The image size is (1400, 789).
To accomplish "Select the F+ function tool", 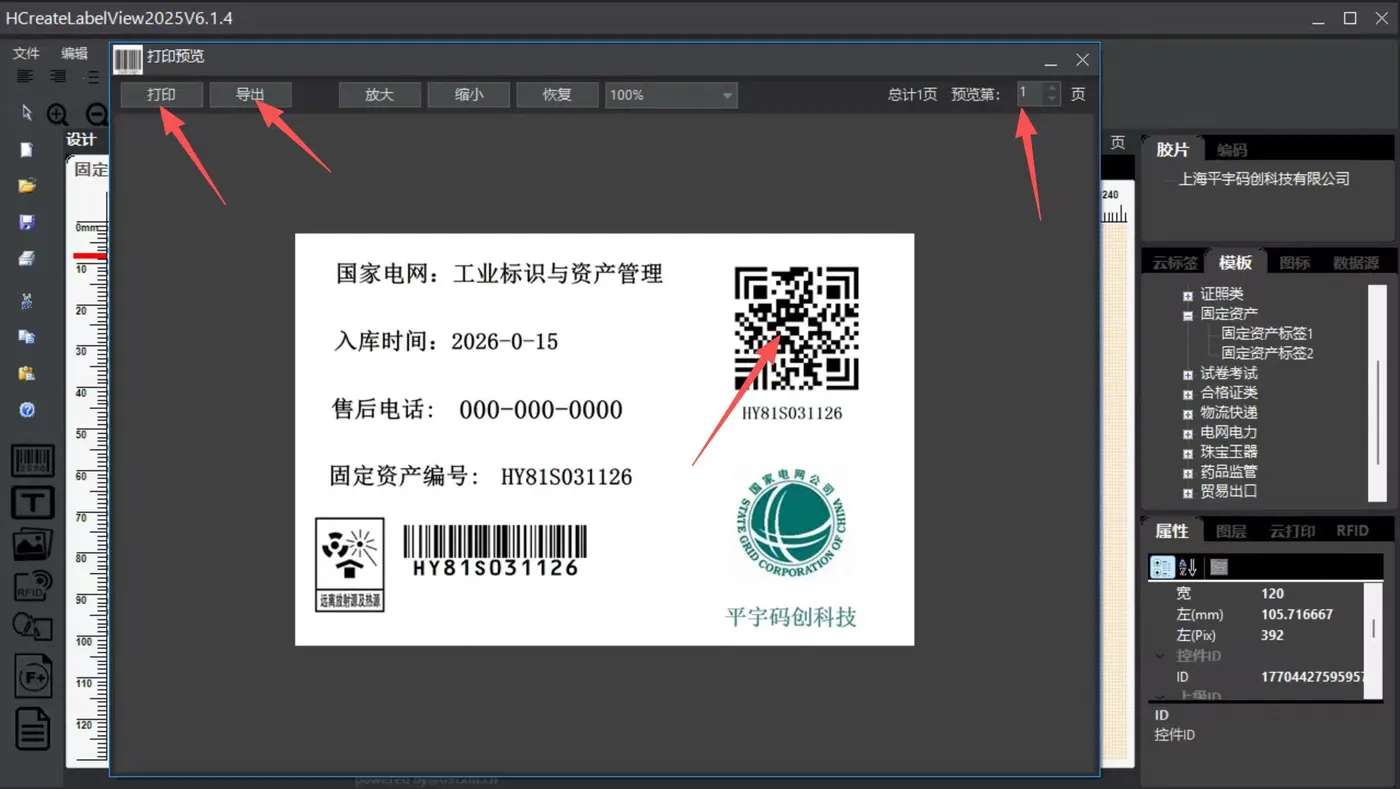I will tap(32, 678).
